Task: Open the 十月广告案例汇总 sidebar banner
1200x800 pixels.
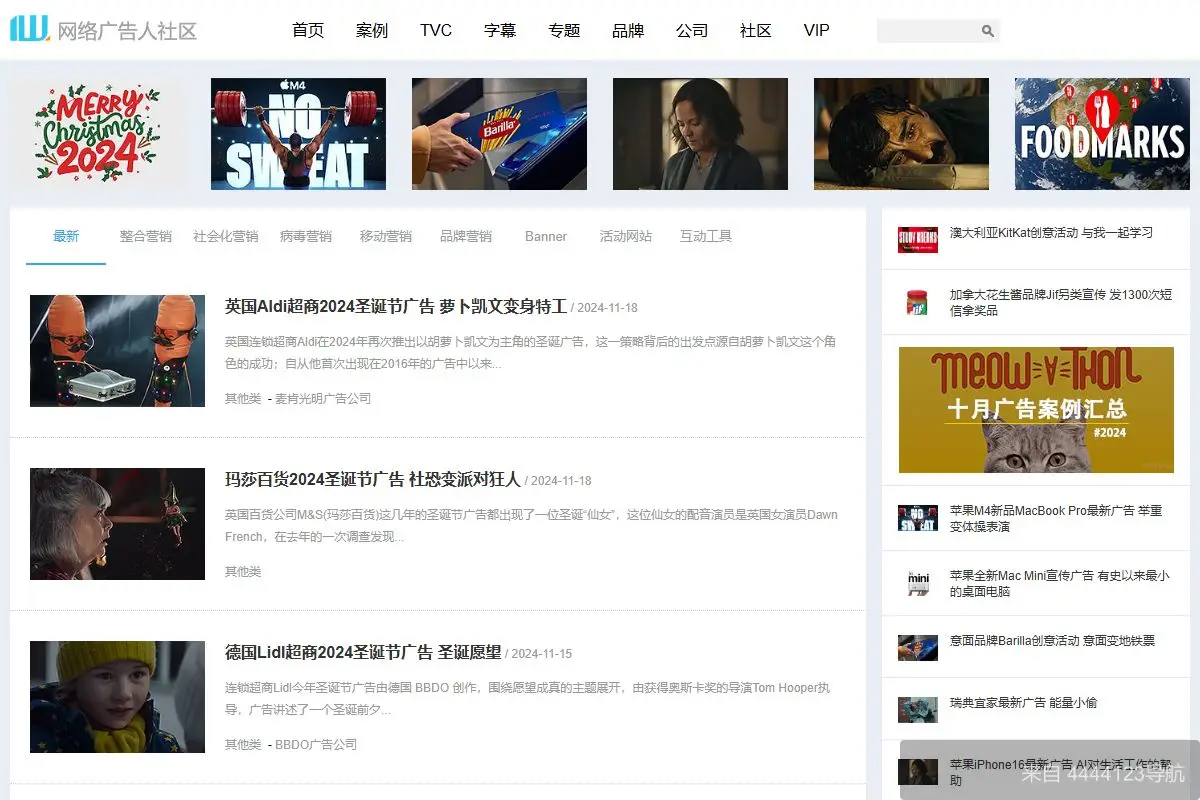Action: pos(1036,409)
